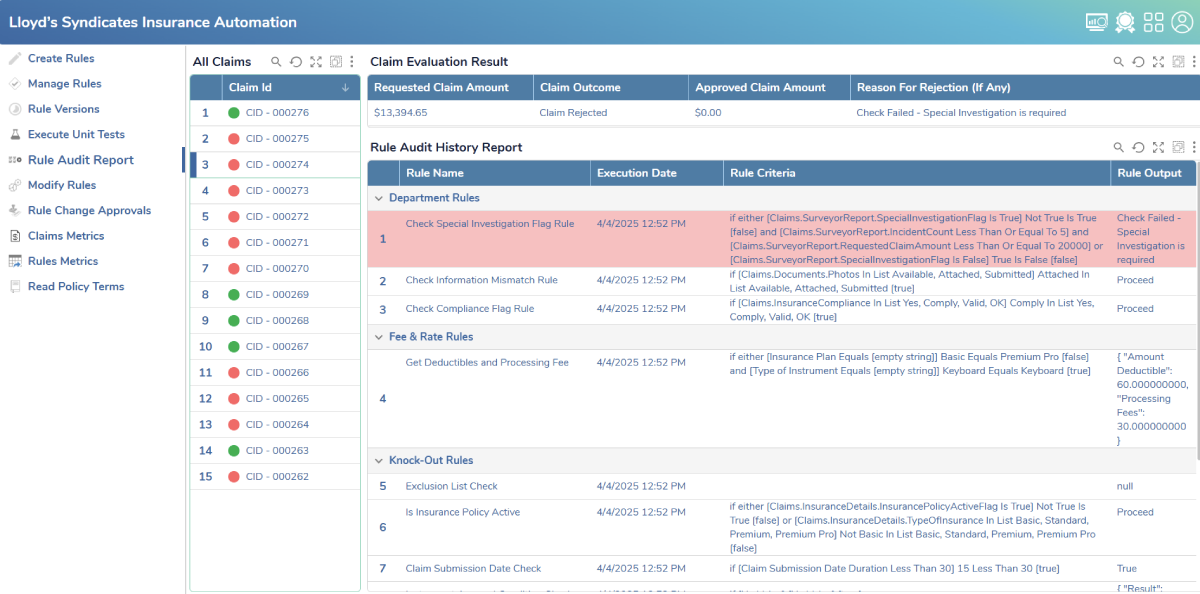Maximize the Rule Audit History Report panel

[x=1158, y=147]
